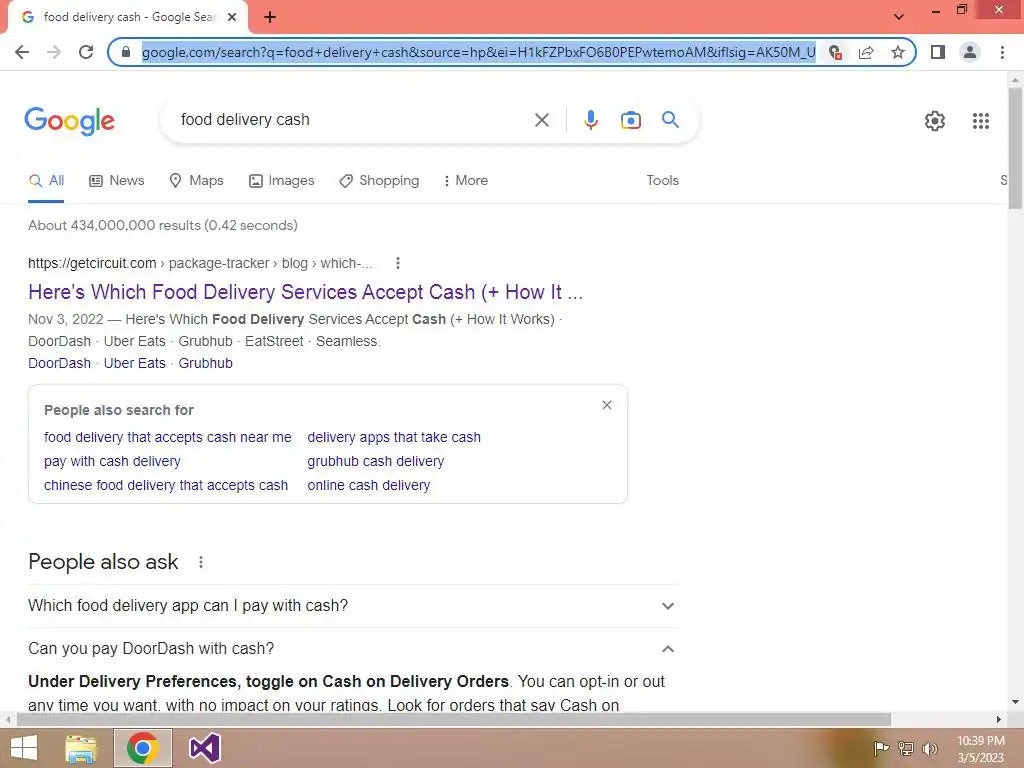Open a new tab with the plus button
The image size is (1024, 768).
[270, 17]
